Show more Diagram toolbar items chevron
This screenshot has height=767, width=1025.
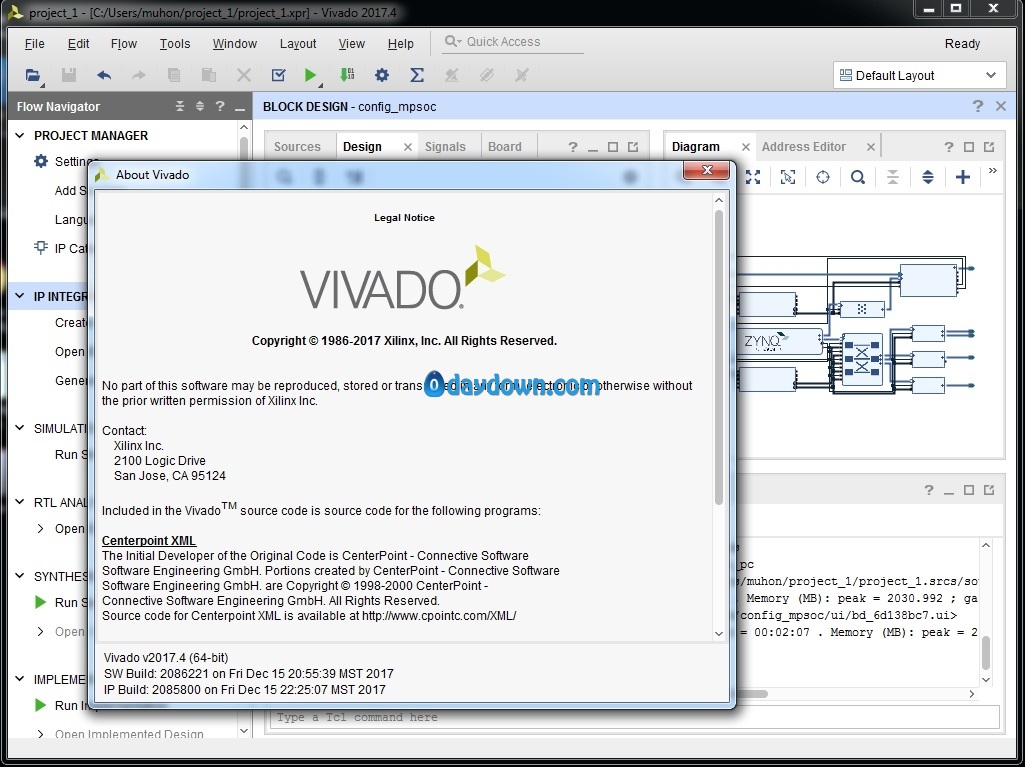[x=993, y=171]
